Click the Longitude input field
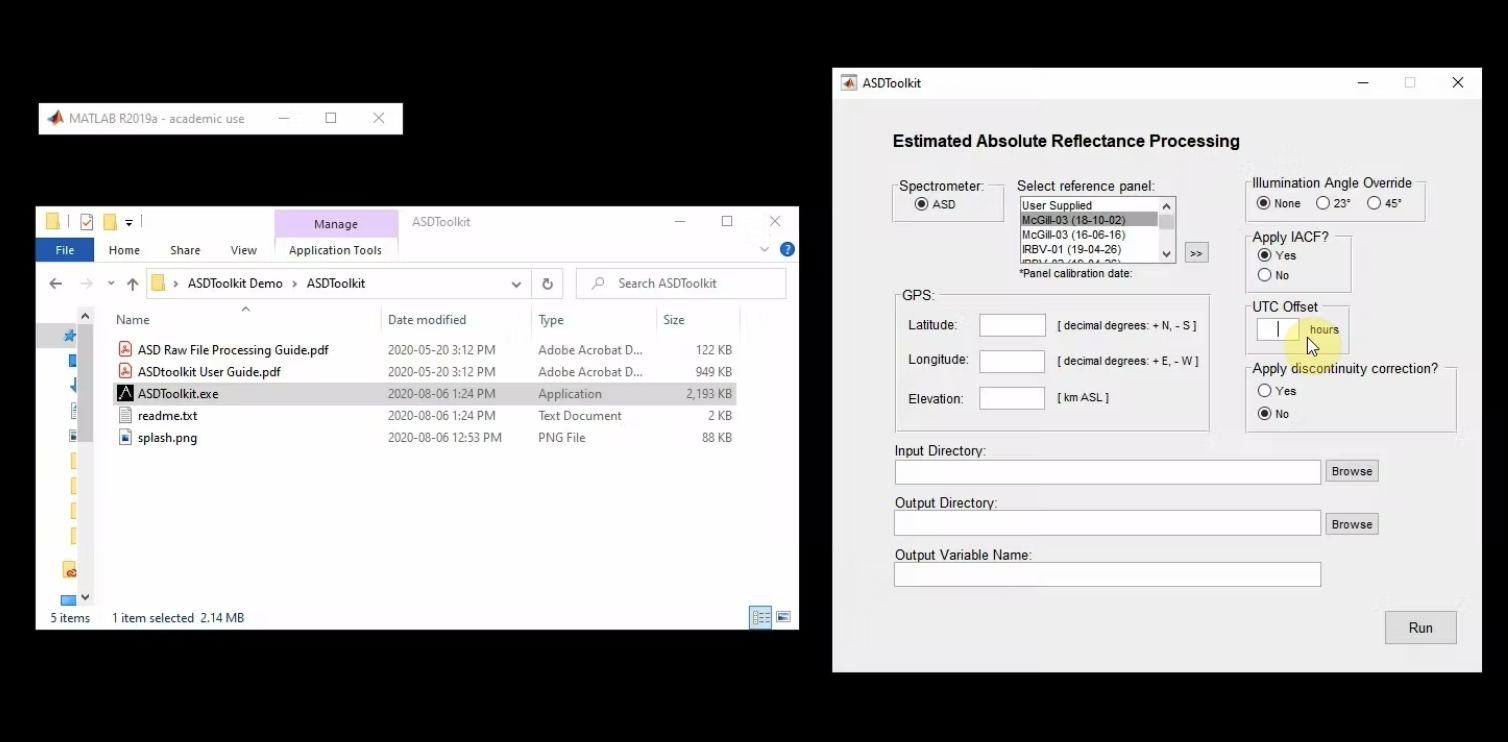1508x742 pixels. 1012,361
